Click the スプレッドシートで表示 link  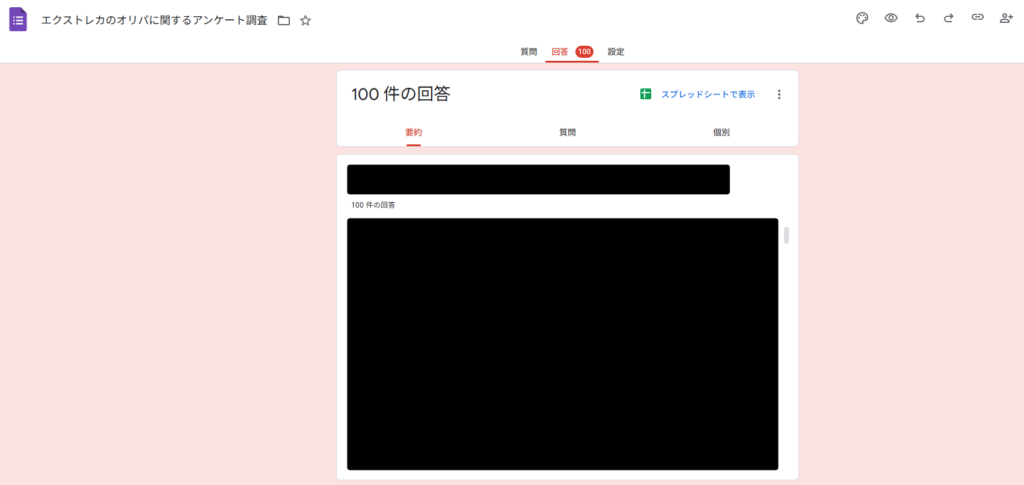click(708, 94)
